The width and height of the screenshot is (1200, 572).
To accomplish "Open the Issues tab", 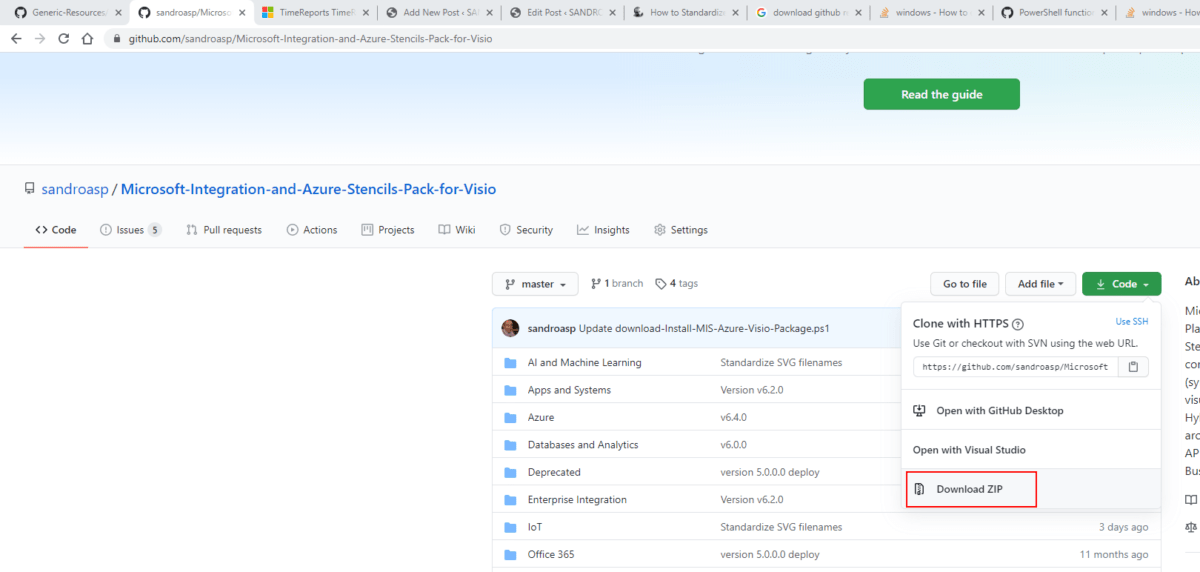I will pos(130,230).
